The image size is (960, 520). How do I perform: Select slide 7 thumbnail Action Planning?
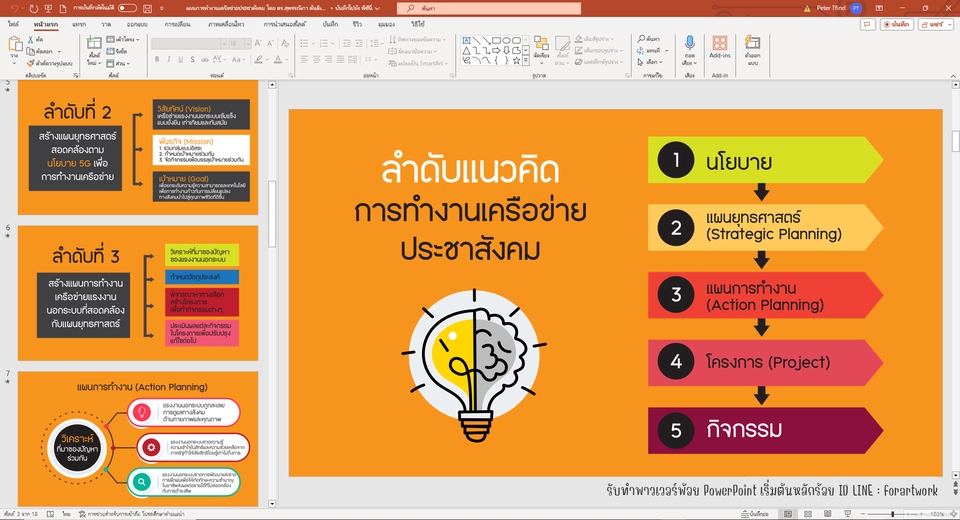(x=138, y=439)
